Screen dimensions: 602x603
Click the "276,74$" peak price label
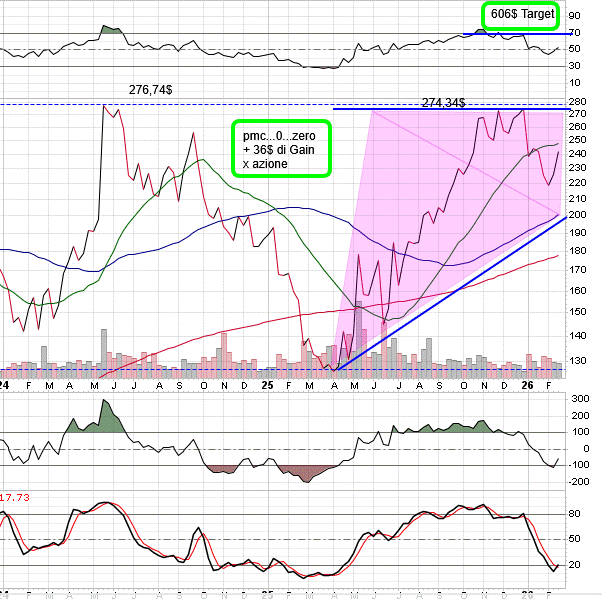(x=150, y=89)
